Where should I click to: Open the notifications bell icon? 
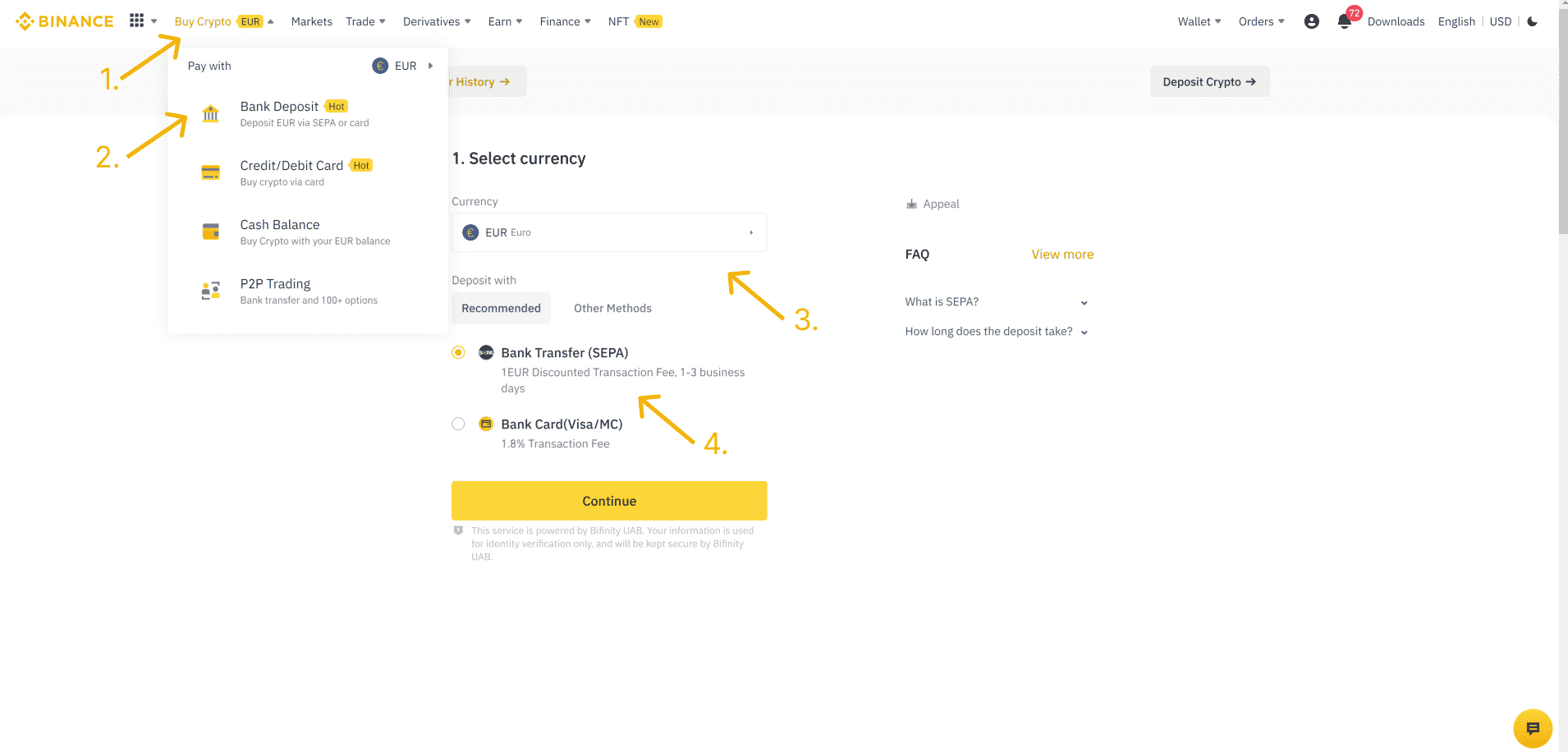pyautogui.click(x=1344, y=21)
